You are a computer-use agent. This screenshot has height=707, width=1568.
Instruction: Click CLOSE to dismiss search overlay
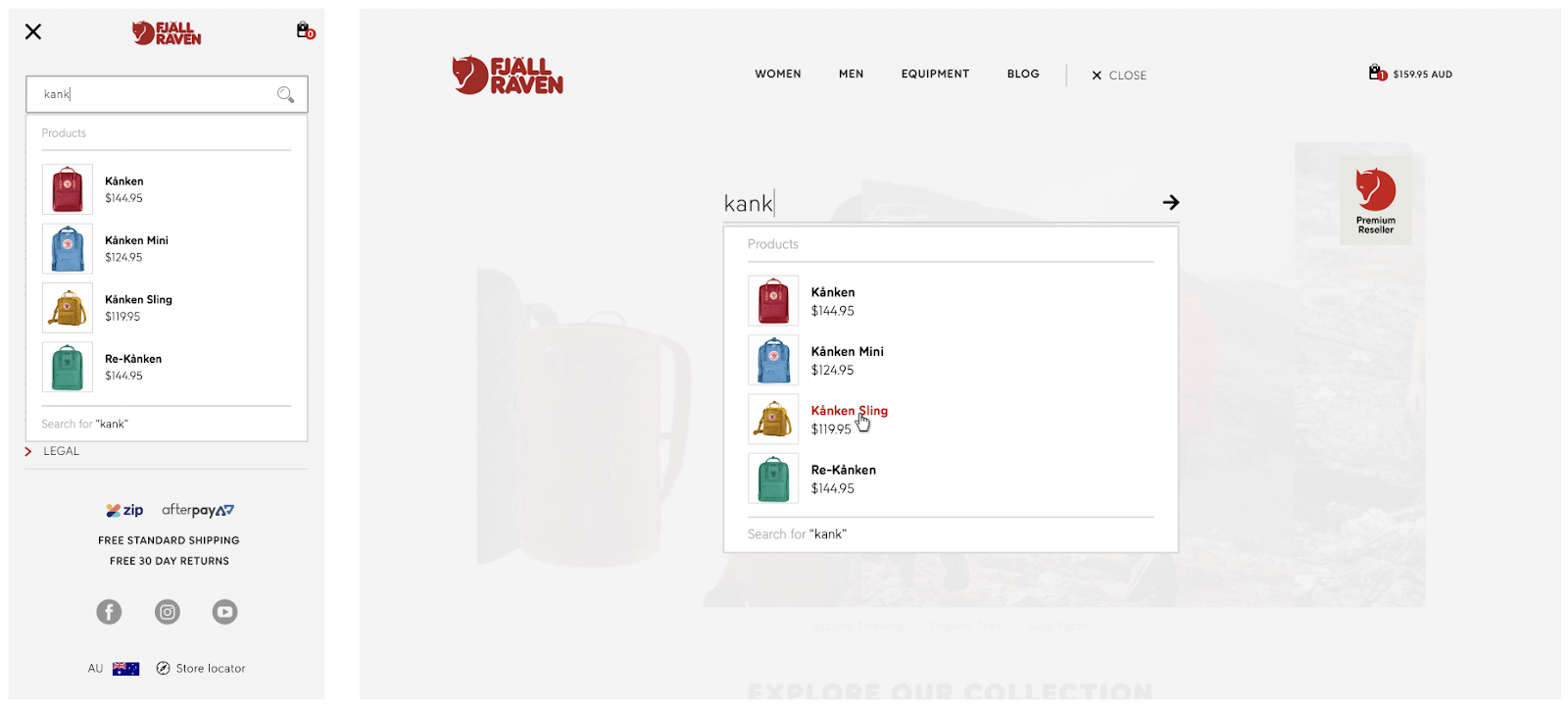pyautogui.click(x=1119, y=76)
